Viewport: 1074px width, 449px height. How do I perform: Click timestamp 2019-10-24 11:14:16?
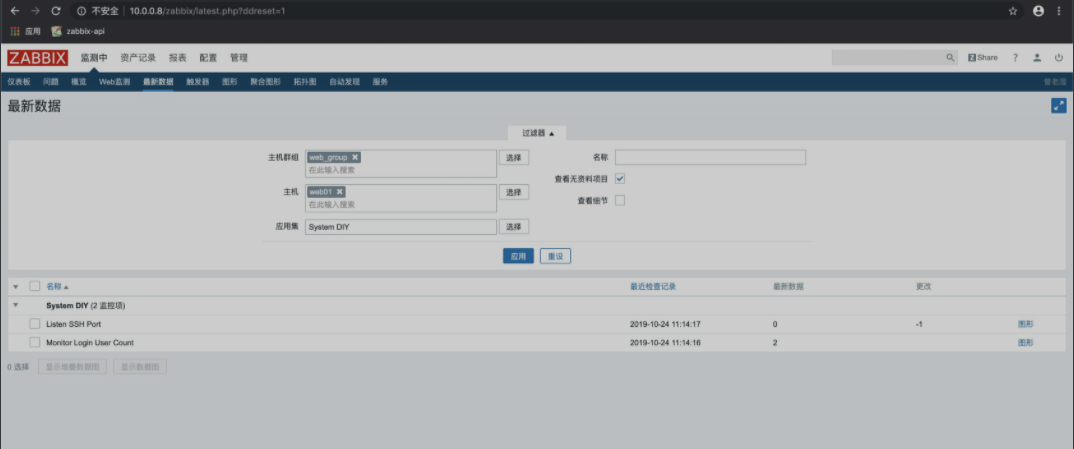click(x=665, y=342)
